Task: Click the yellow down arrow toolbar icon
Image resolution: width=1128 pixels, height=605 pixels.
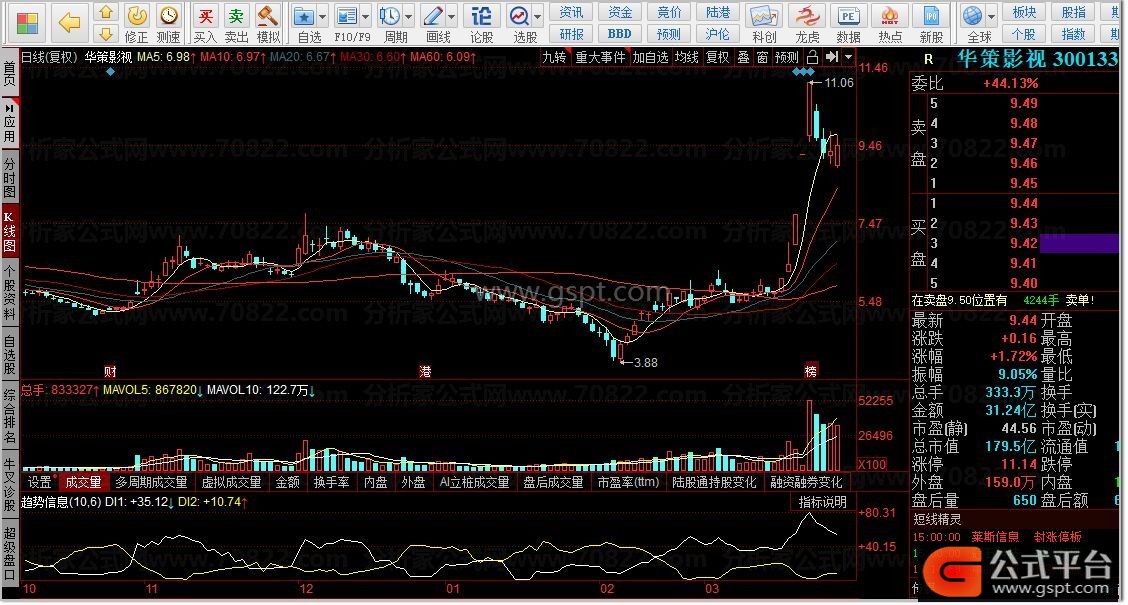Action: click(x=106, y=34)
